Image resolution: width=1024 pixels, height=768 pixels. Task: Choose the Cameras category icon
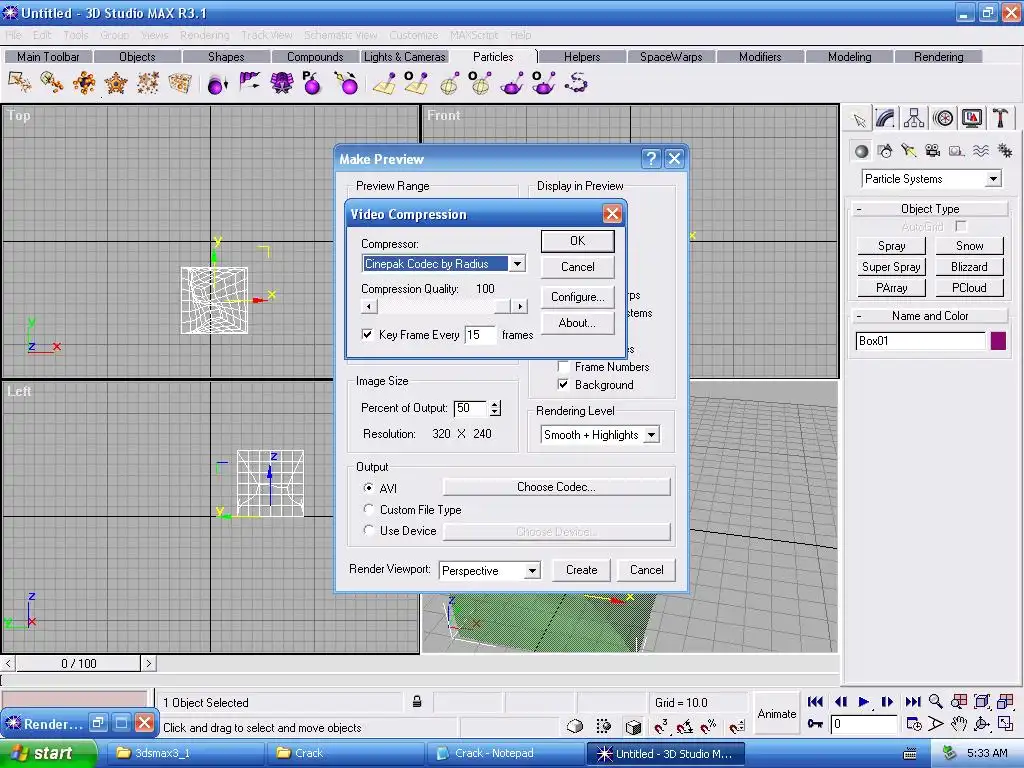(x=933, y=152)
